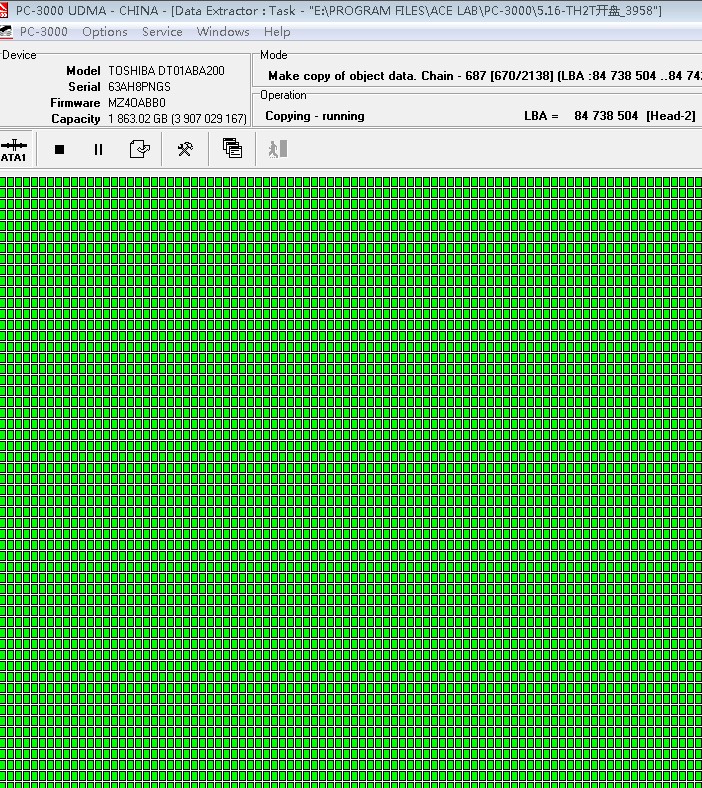Click the ATA1 port icon
This screenshot has width=702, height=788.
pos(13,150)
